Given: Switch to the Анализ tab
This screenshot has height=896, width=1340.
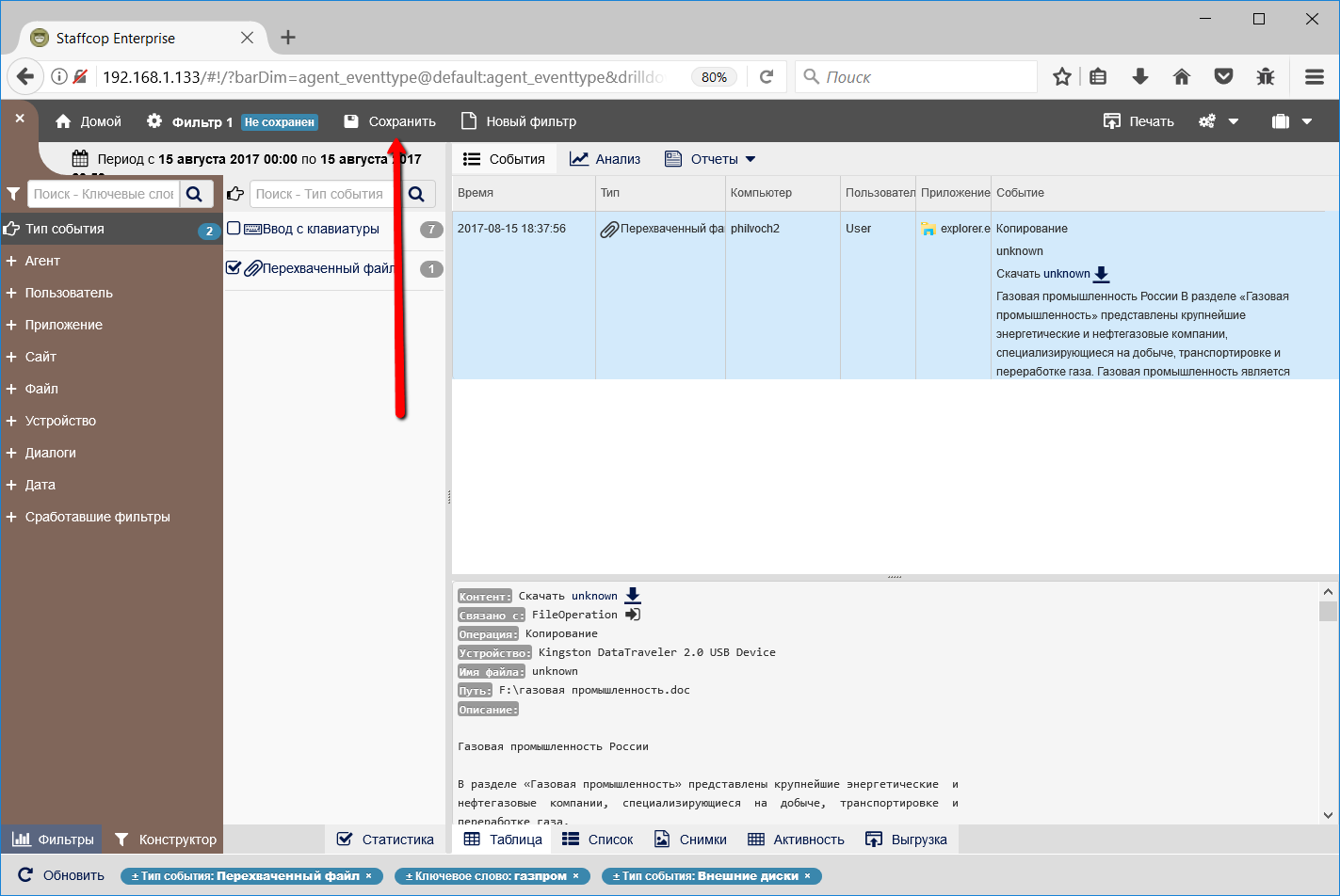Looking at the screenshot, I should point(605,159).
